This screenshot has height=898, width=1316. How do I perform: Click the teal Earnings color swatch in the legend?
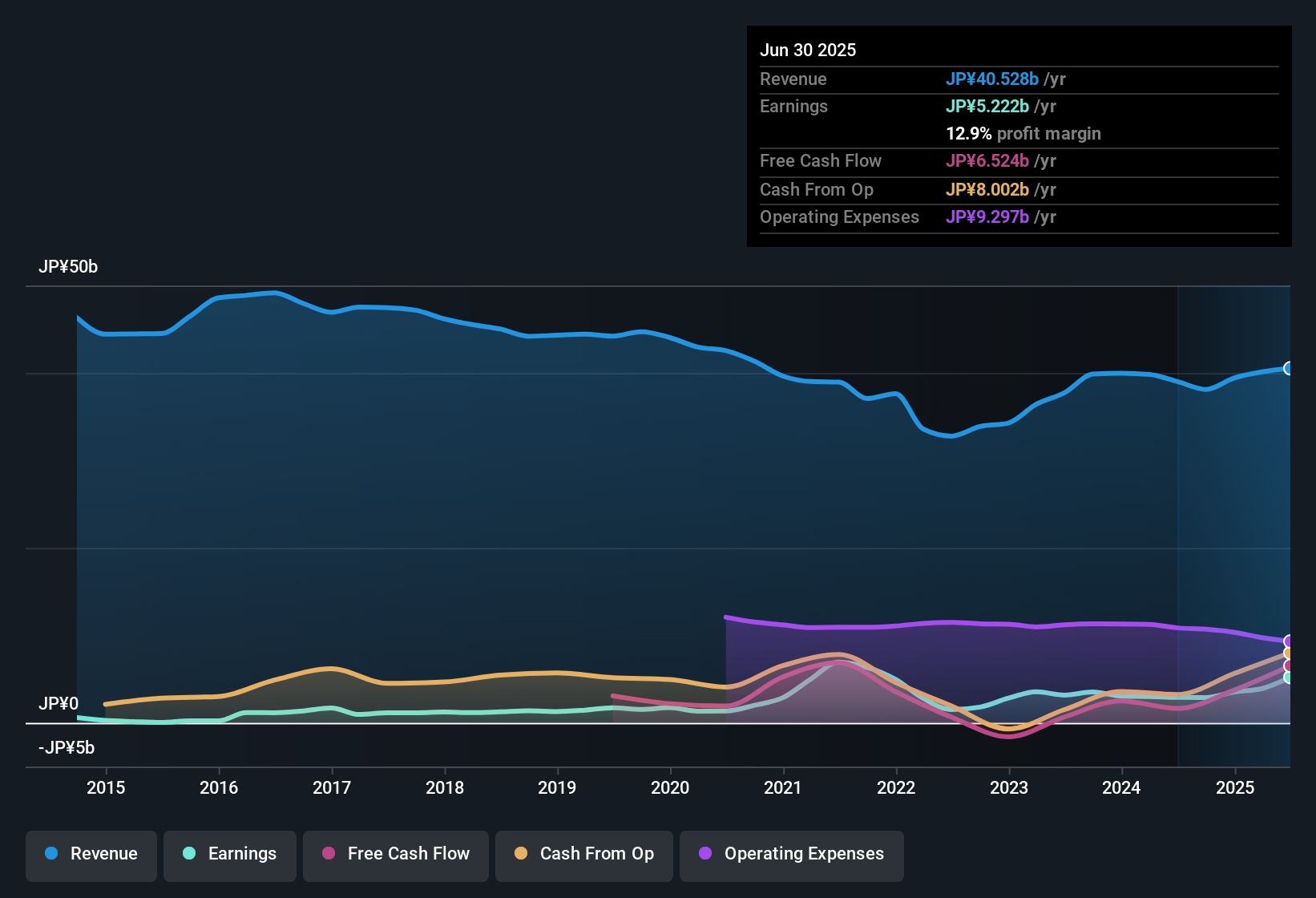click(x=189, y=854)
